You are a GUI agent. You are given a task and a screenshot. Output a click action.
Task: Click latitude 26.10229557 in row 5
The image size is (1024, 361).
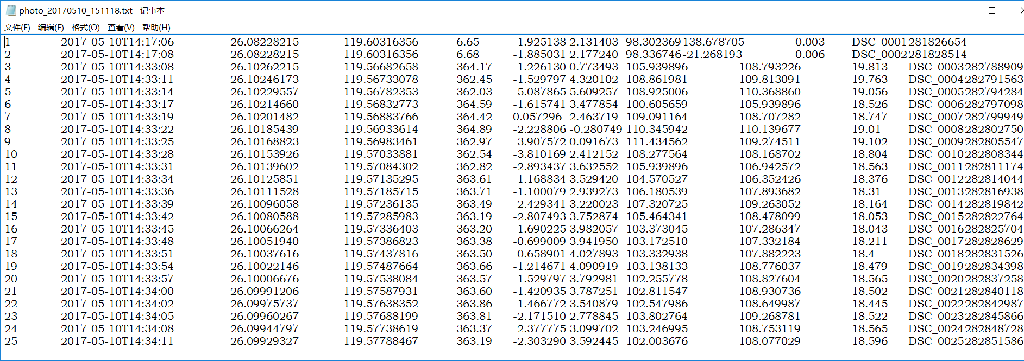pyautogui.click(x=264, y=91)
